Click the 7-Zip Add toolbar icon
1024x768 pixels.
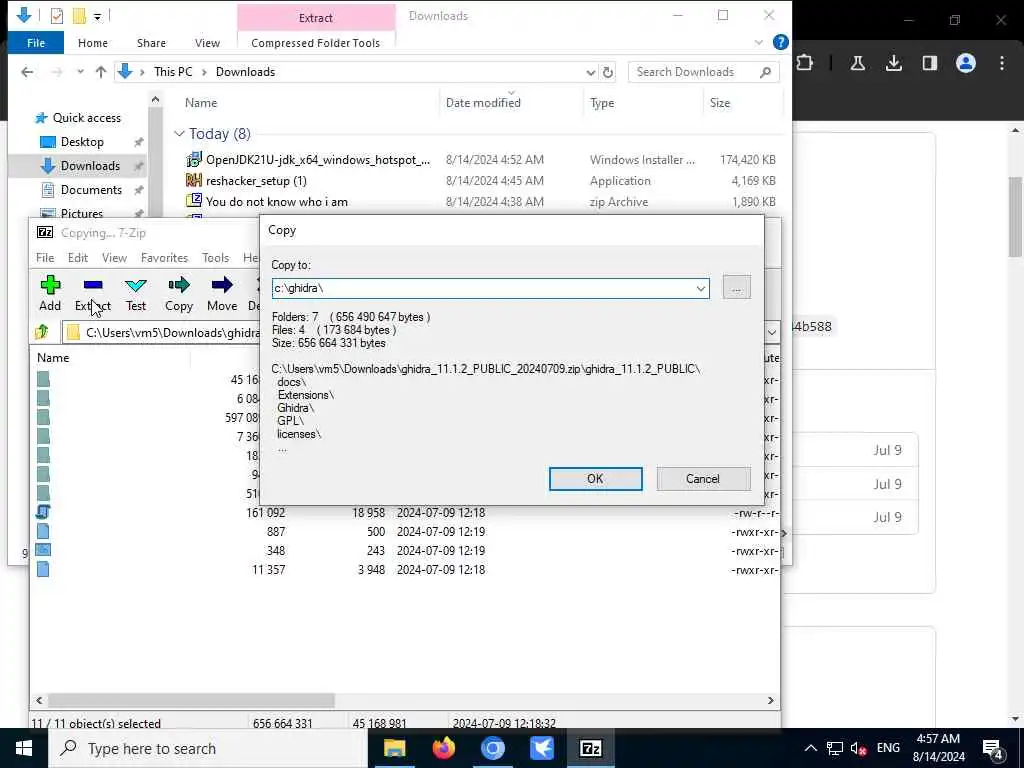[50, 293]
